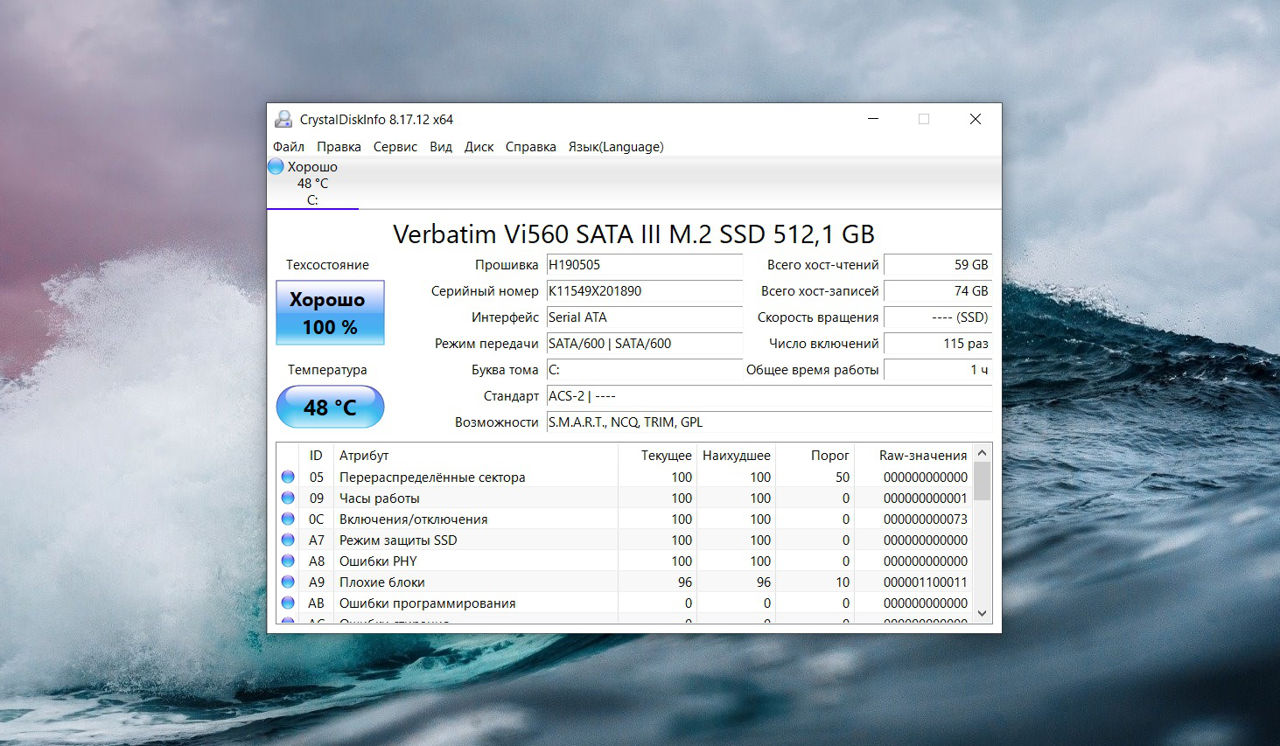Open the Вид menu
This screenshot has width=1280, height=746.
(x=441, y=146)
